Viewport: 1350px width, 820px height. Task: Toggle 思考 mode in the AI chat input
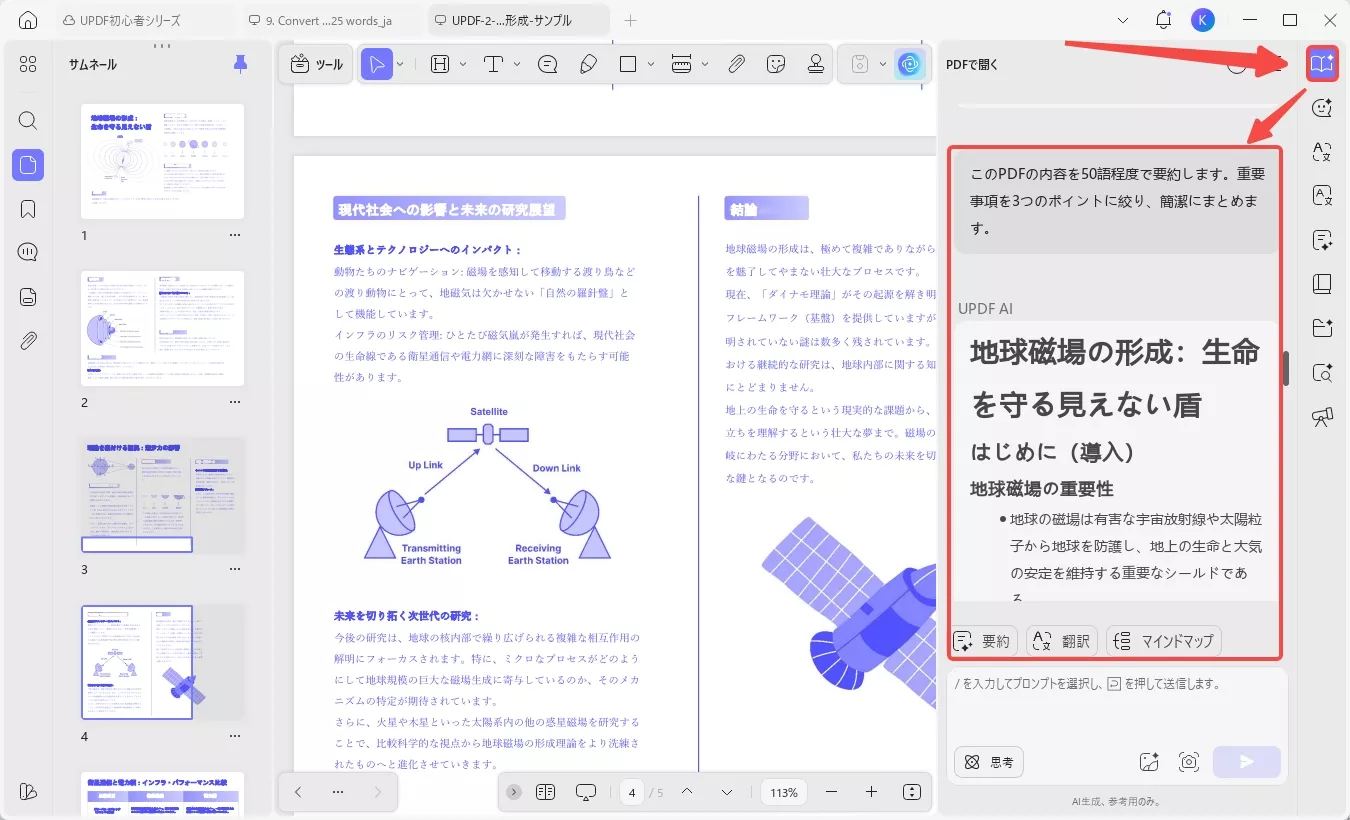click(x=988, y=761)
